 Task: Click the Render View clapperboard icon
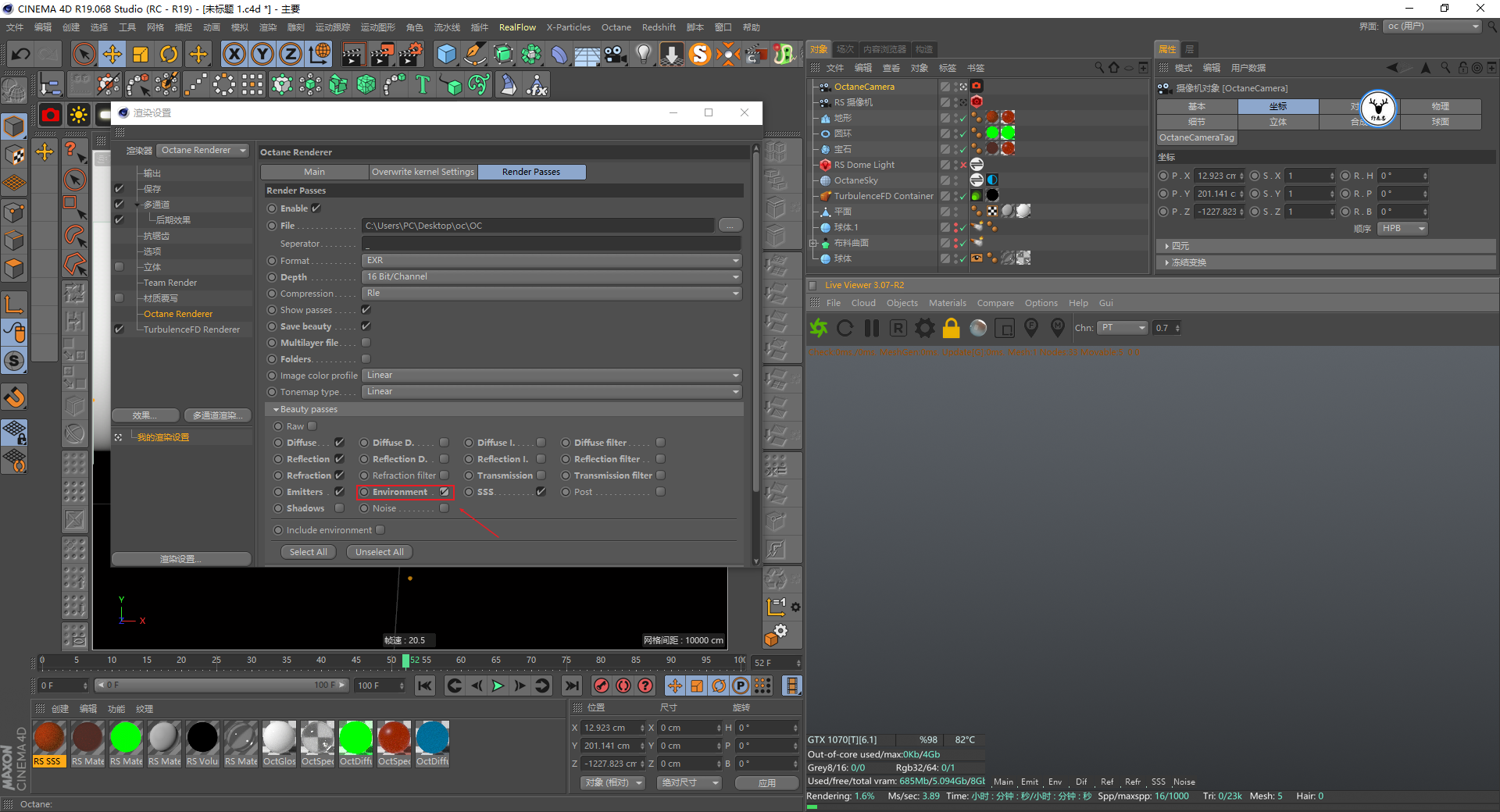[353, 54]
